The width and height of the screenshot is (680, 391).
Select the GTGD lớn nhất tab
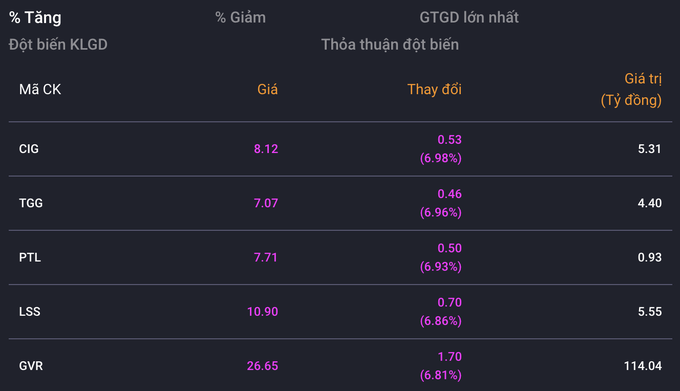[x=469, y=17]
